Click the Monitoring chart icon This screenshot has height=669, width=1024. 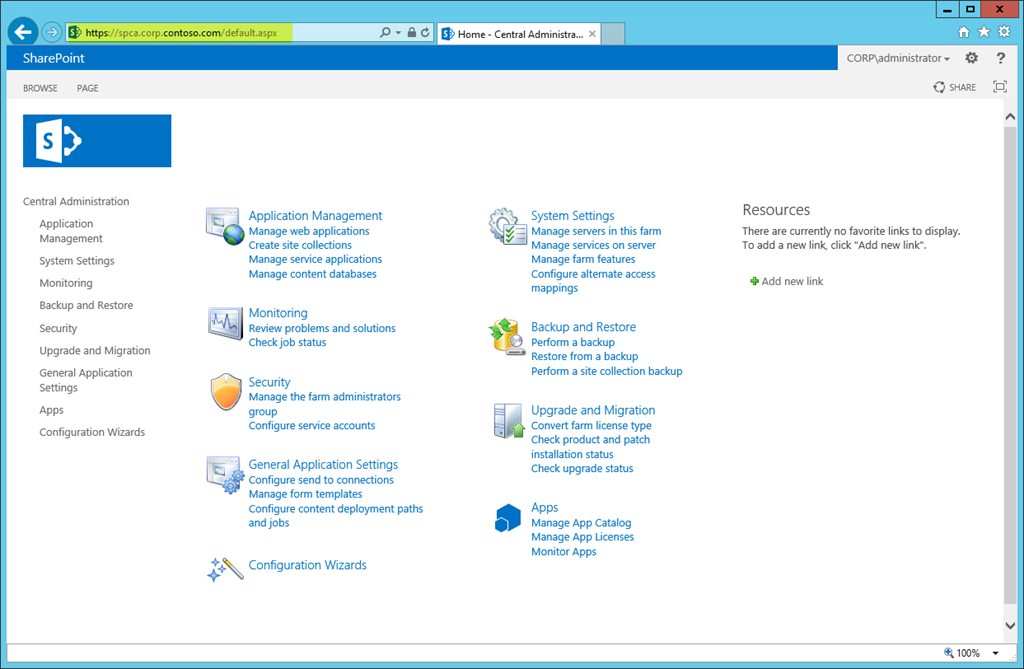225,323
